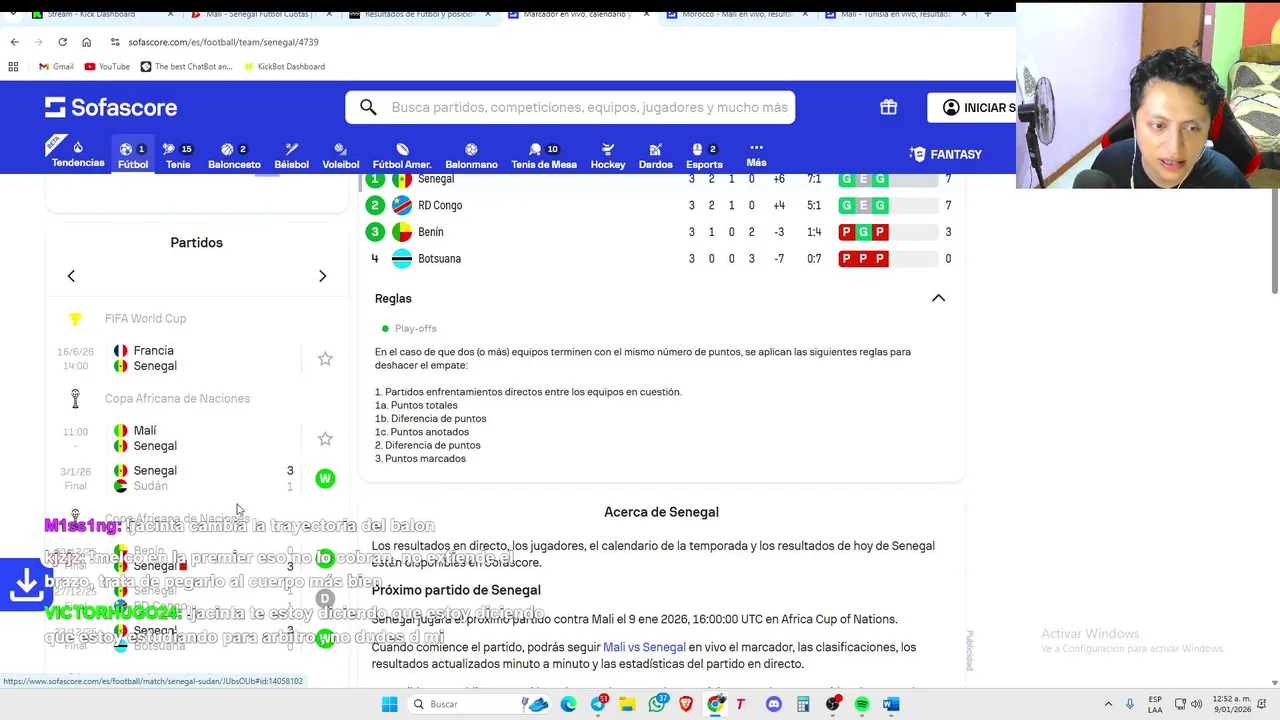Show hidden system tray icons

coord(1108,704)
